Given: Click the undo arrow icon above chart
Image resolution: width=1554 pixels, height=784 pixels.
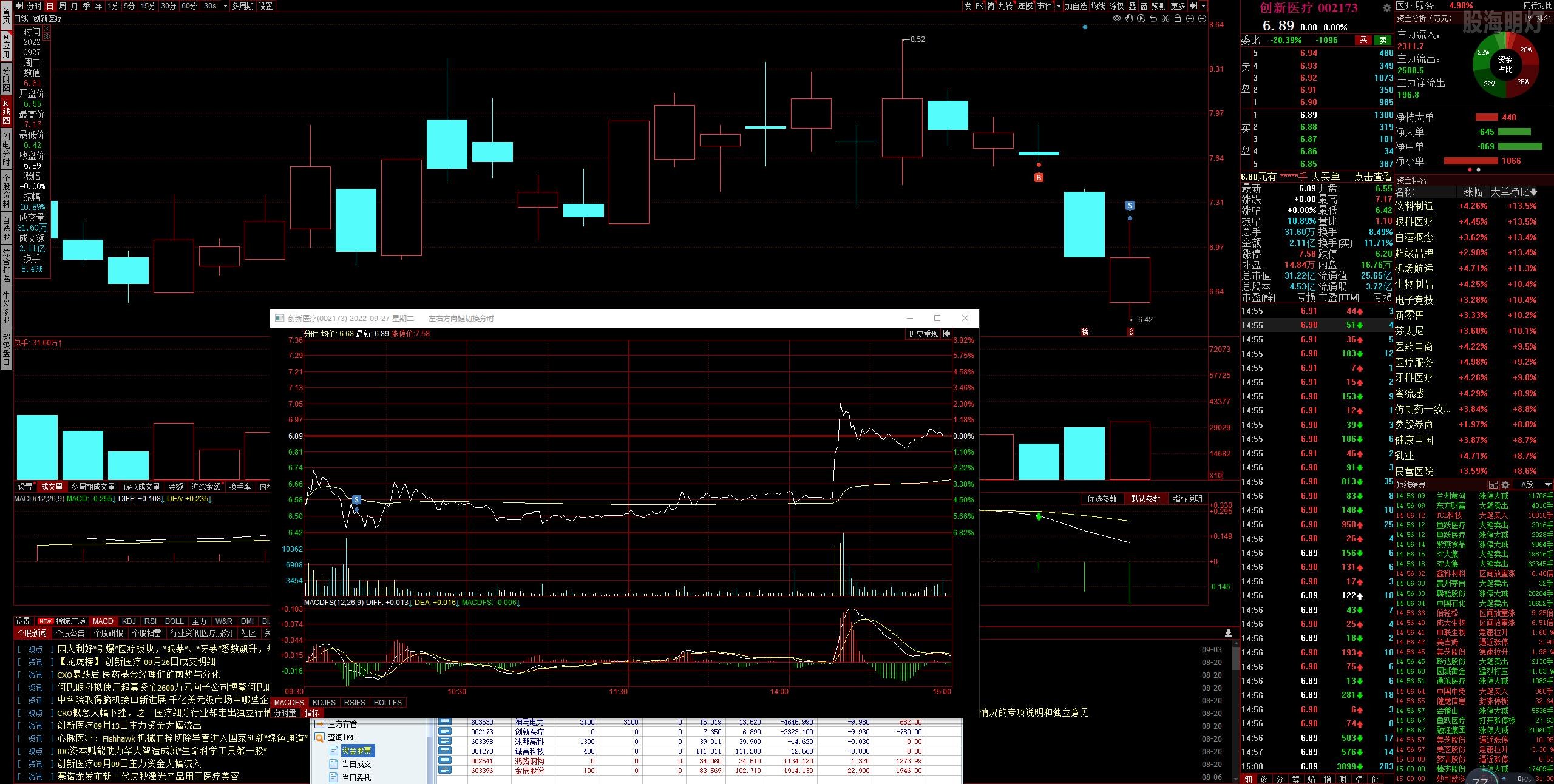Looking at the screenshot, I should click(1153, 19).
